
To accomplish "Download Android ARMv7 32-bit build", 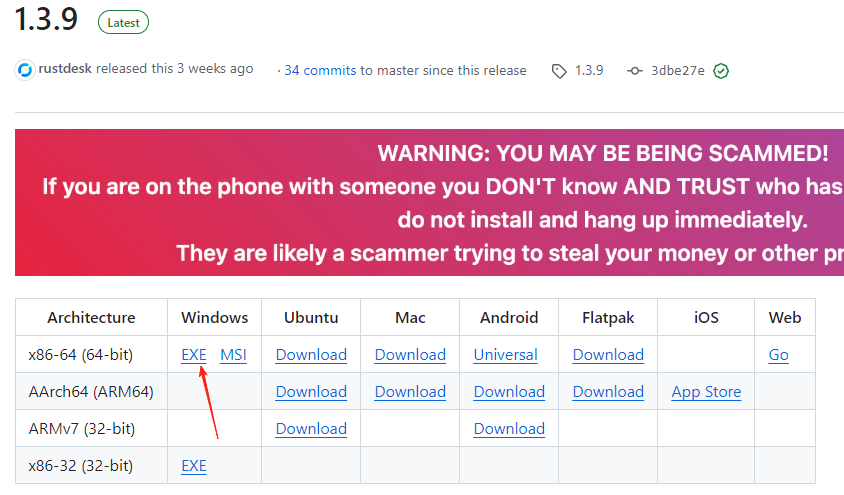I will pos(509,429).
